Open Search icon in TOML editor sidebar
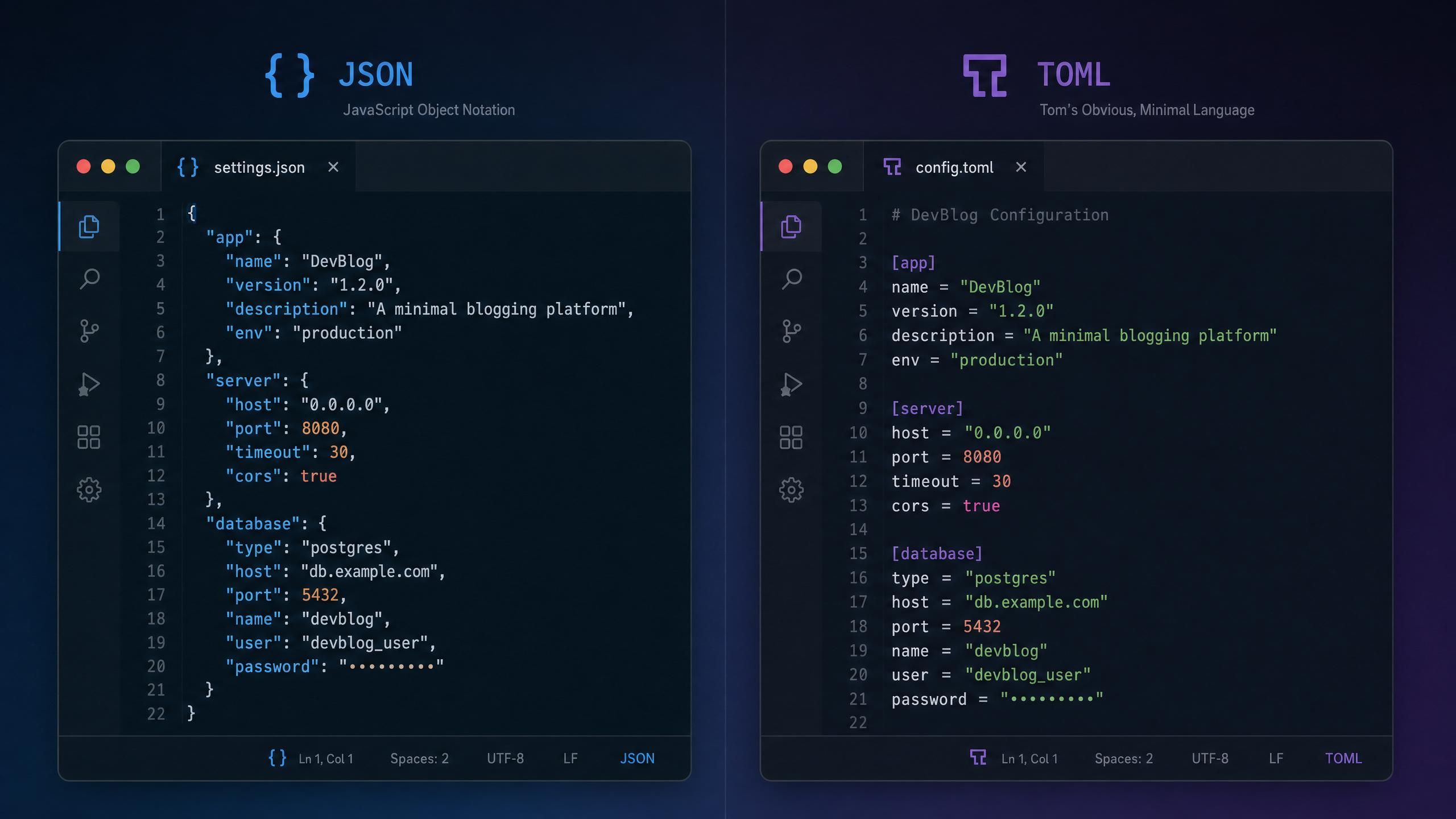The width and height of the screenshot is (1456, 819). pyautogui.click(x=792, y=279)
